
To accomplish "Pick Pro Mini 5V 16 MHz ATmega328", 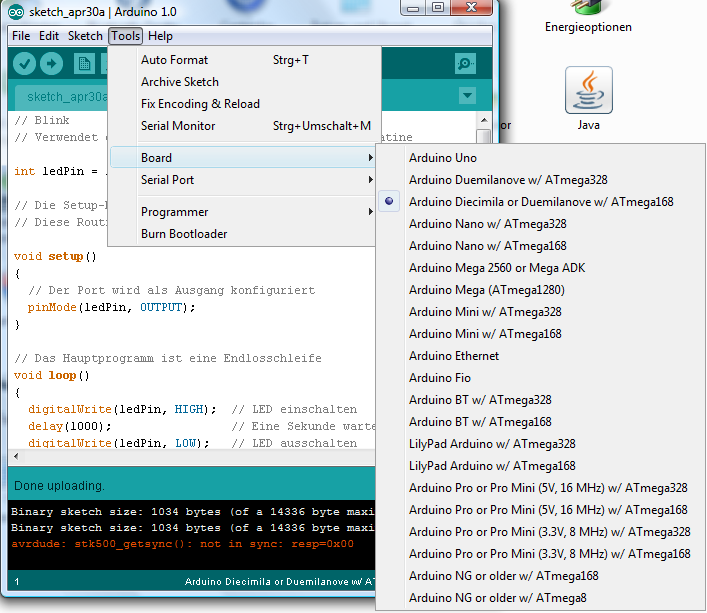I will pyautogui.click(x=541, y=488).
